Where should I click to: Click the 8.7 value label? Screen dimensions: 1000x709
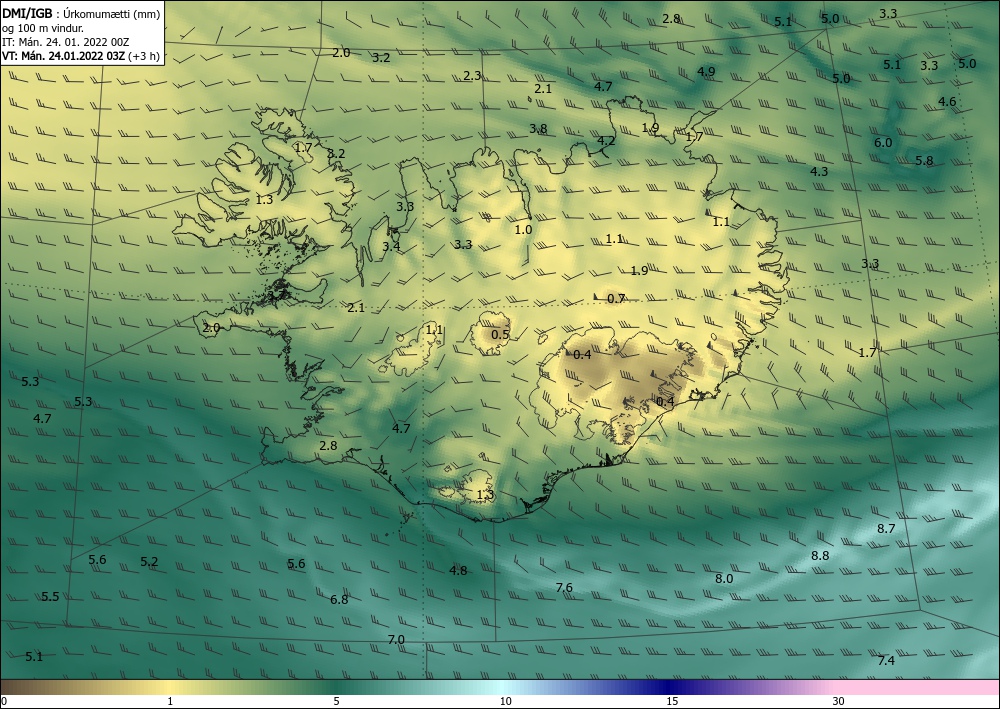click(x=886, y=529)
